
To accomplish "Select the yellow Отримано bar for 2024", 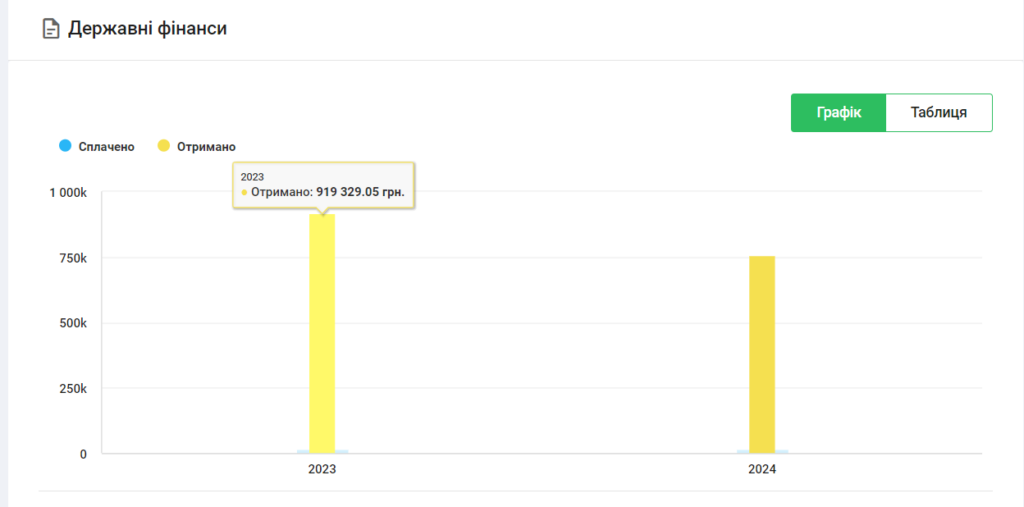I will (762, 355).
